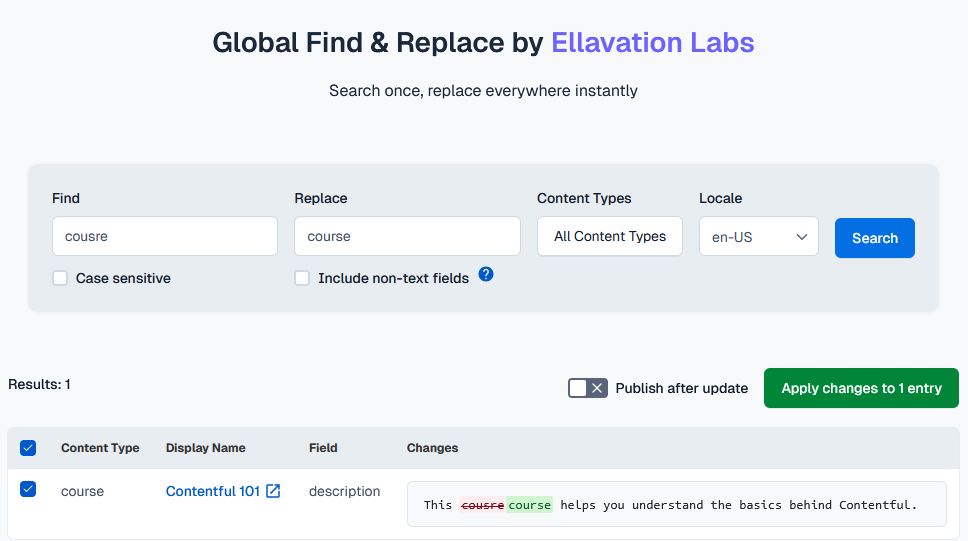This screenshot has height=541, width=968.
Task: Click the green highlighted replacement word course
Action: pyautogui.click(x=529, y=505)
